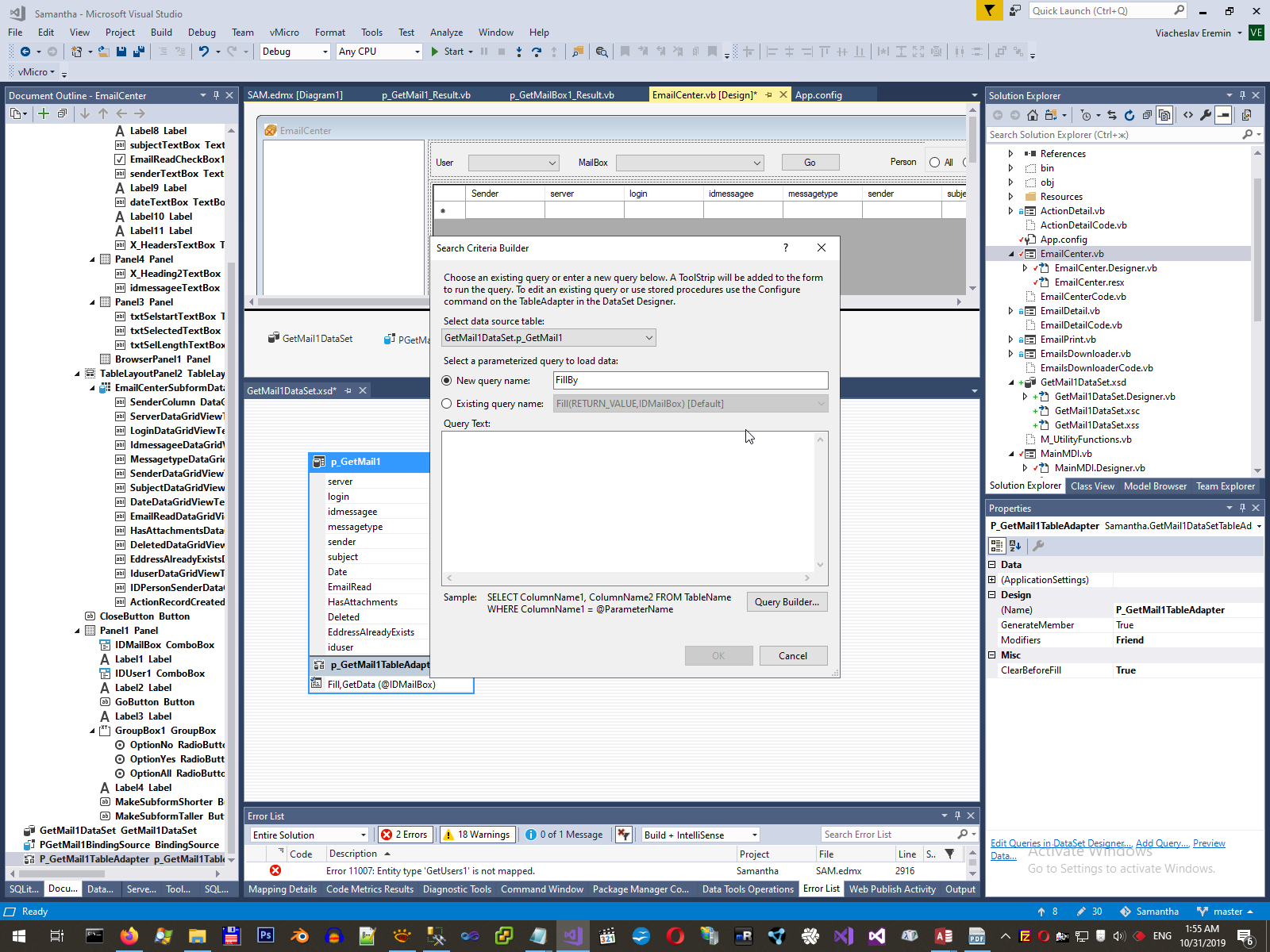Click the New query name text field
Image resolution: width=1270 pixels, height=952 pixels.
(x=691, y=381)
